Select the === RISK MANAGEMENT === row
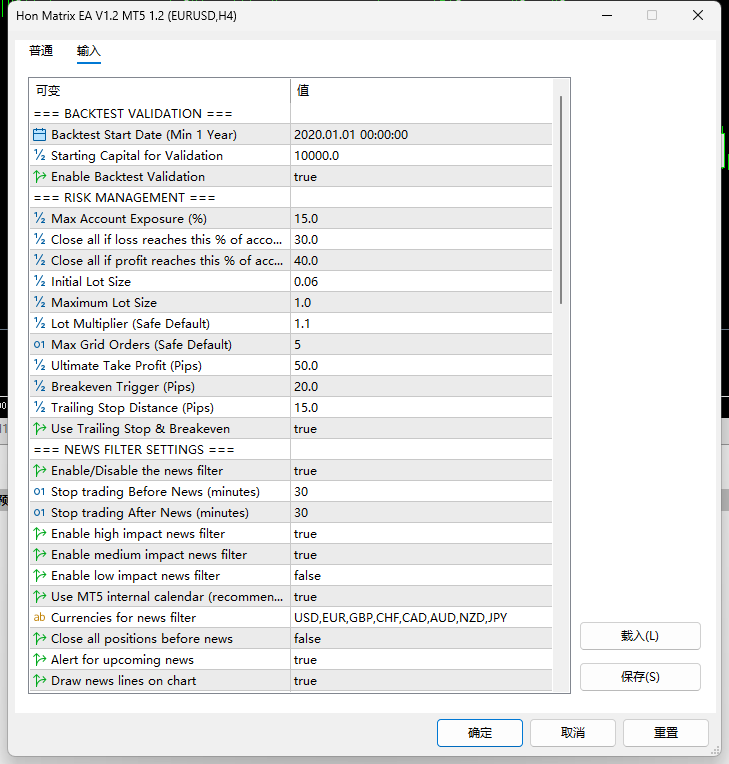The width and height of the screenshot is (729, 764). click(290, 197)
